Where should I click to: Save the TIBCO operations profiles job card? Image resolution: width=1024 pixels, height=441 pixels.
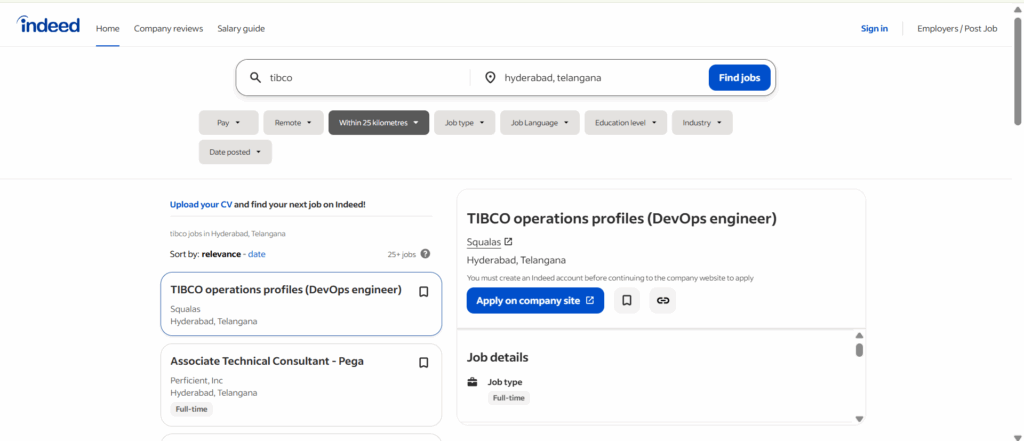423,292
